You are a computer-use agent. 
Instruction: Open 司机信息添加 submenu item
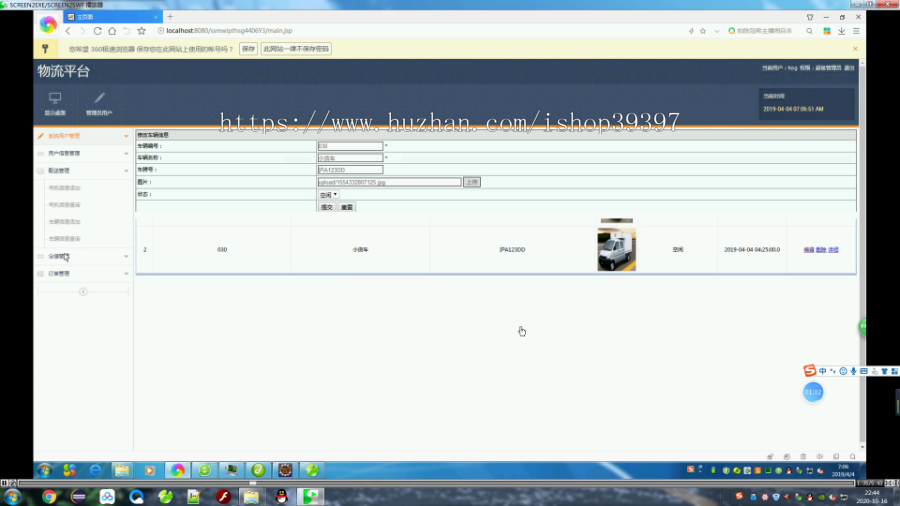[x=64, y=188]
